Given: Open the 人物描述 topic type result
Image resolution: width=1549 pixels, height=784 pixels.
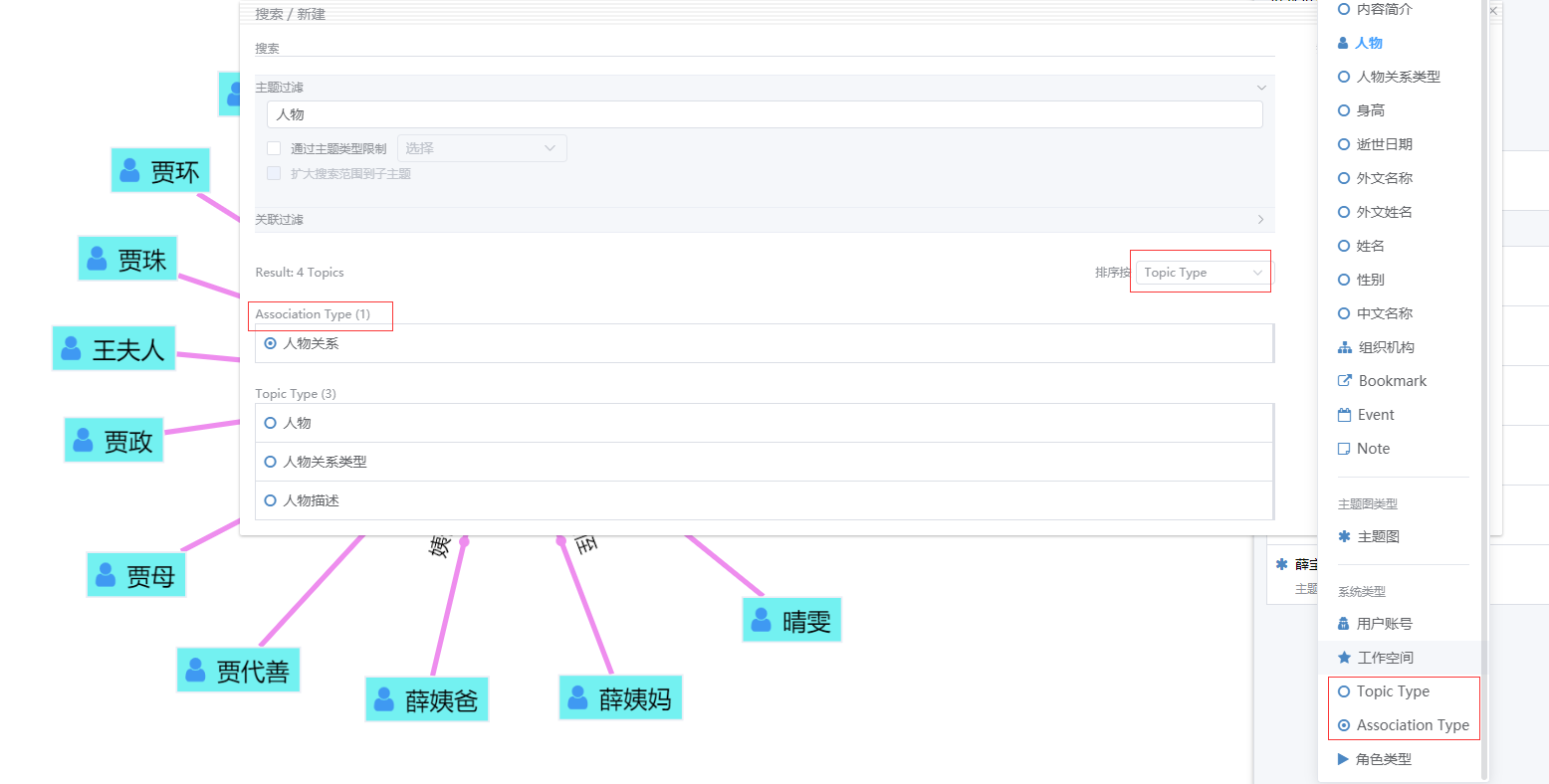Looking at the screenshot, I should [x=311, y=500].
